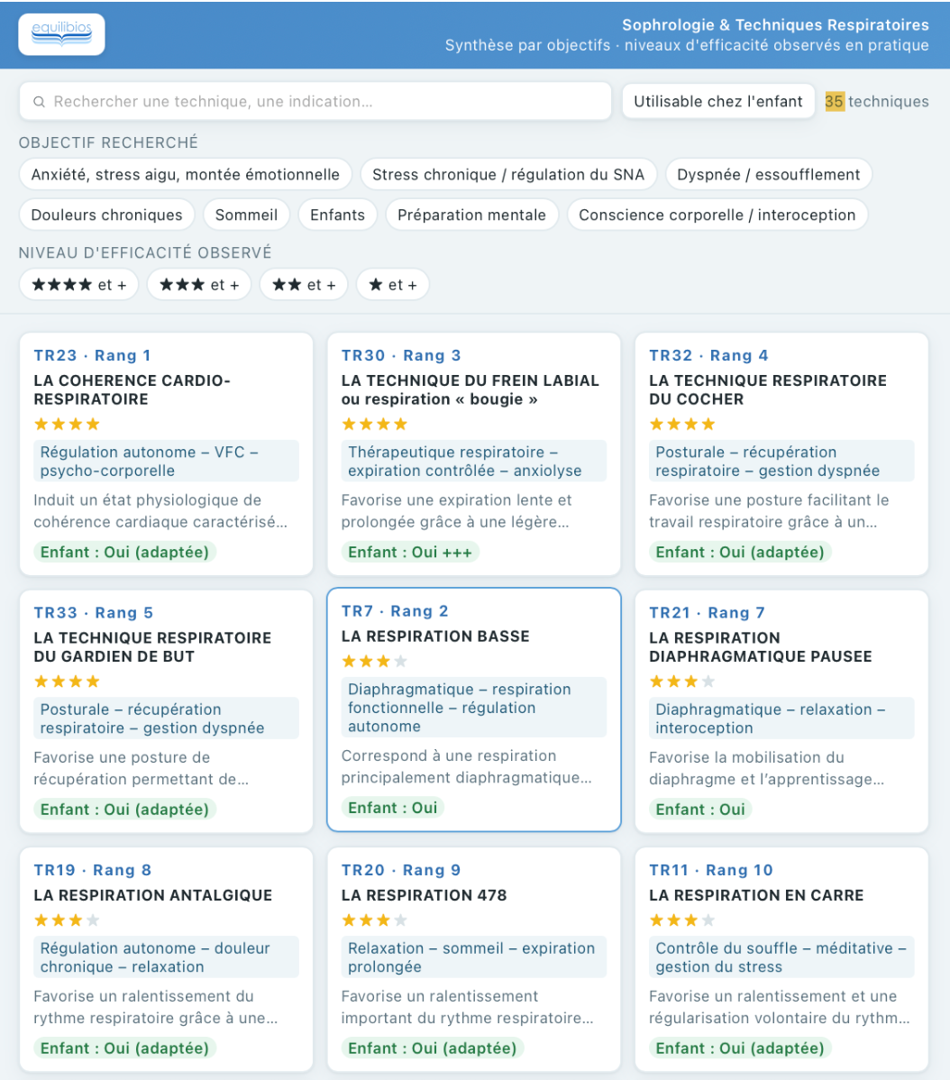Click 'Enfant : Oui' badge on TR7 card

393,808
